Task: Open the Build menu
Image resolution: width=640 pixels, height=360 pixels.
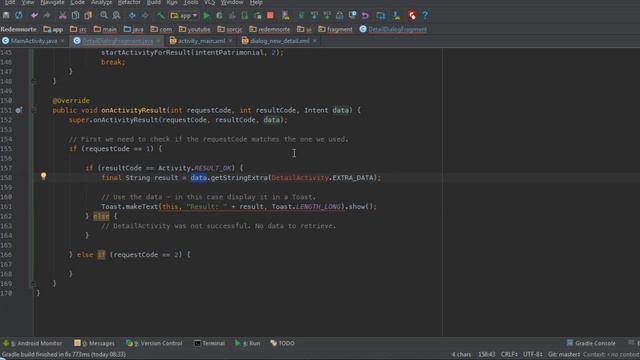Action: pyautogui.click(x=153, y=2)
